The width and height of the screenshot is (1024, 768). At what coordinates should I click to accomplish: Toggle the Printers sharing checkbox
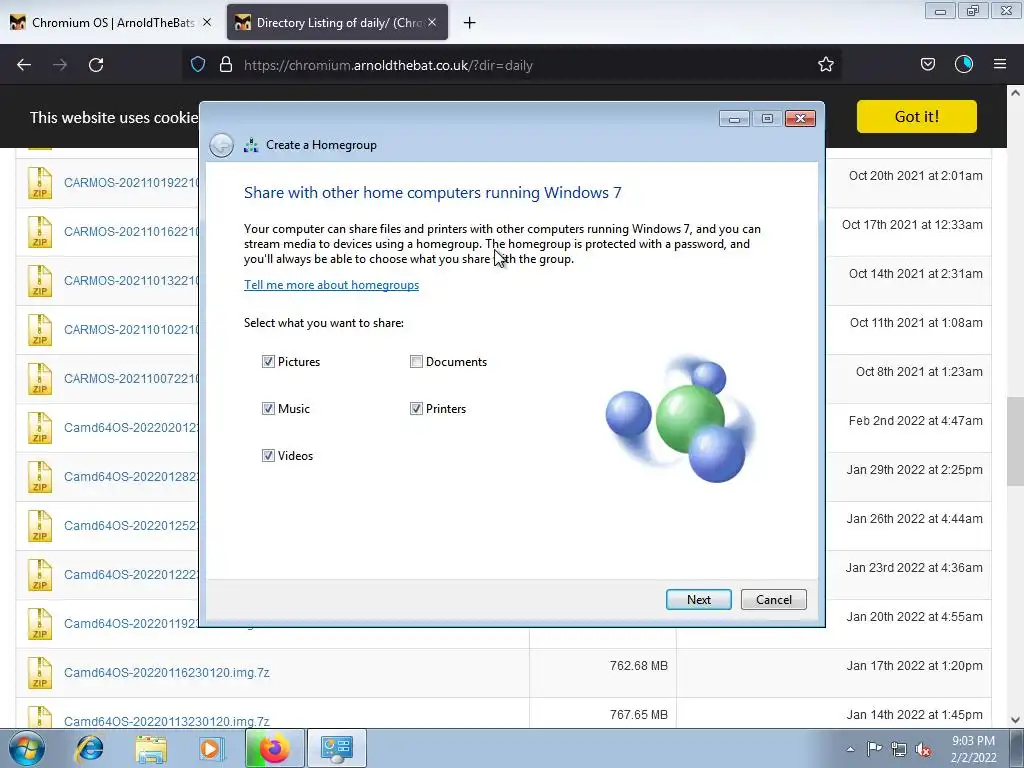click(416, 409)
